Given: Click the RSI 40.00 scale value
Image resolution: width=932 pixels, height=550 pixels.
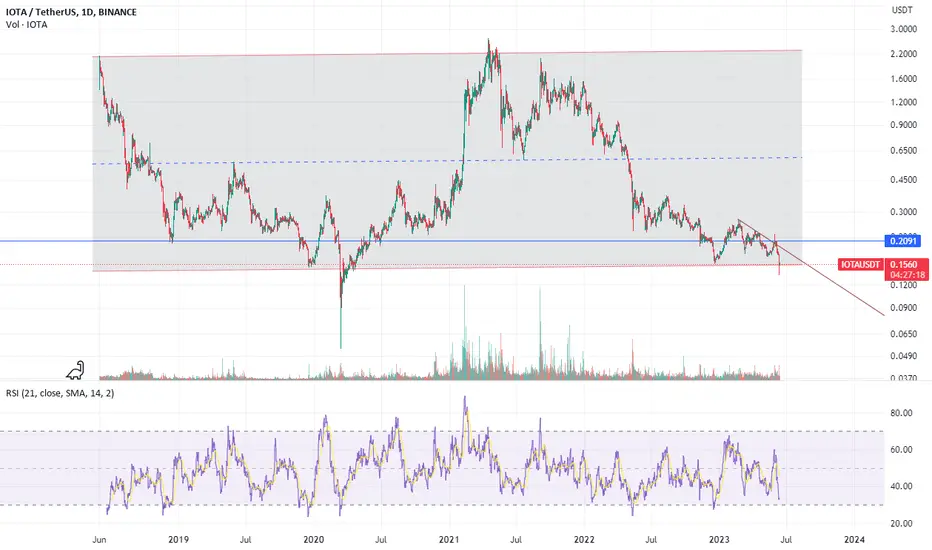Looking at the screenshot, I should (x=902, y=486).
